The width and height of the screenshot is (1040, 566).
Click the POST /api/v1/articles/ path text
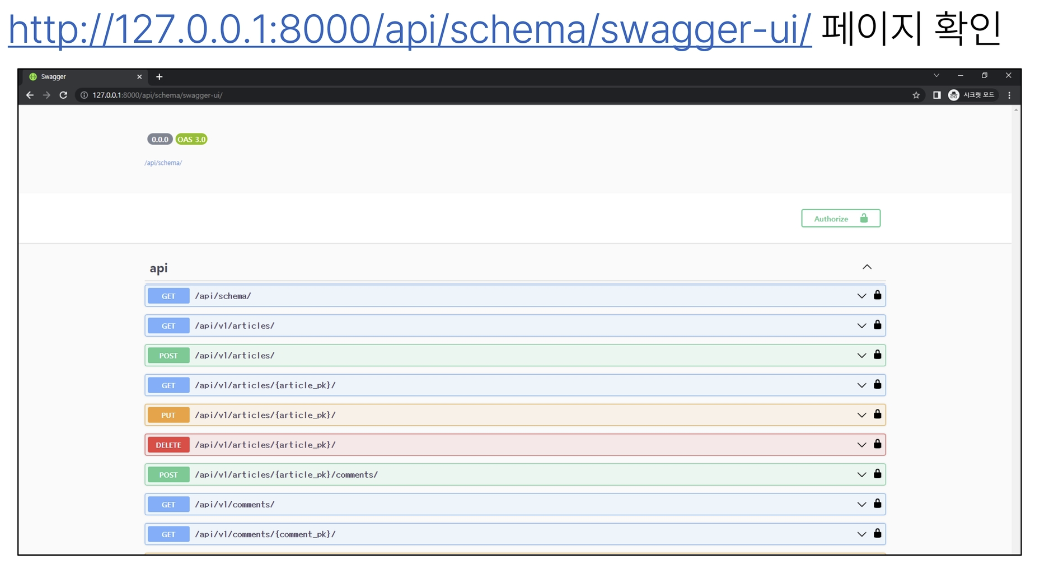(x=235, y=356)
